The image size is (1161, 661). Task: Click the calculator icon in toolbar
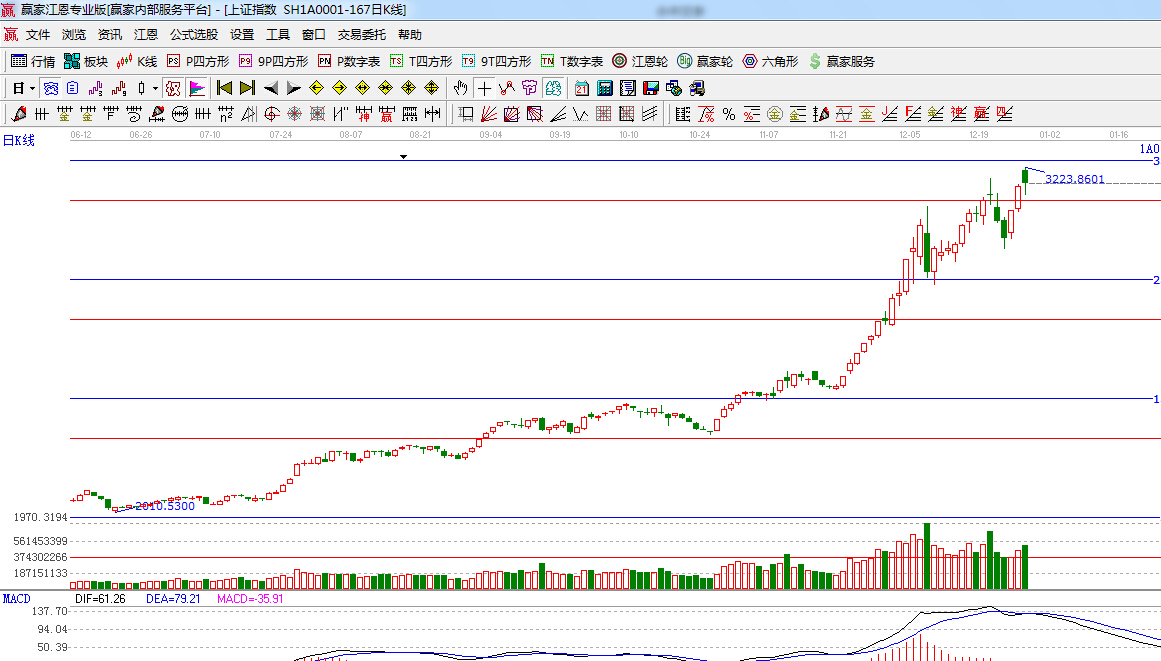coord(604,88)
